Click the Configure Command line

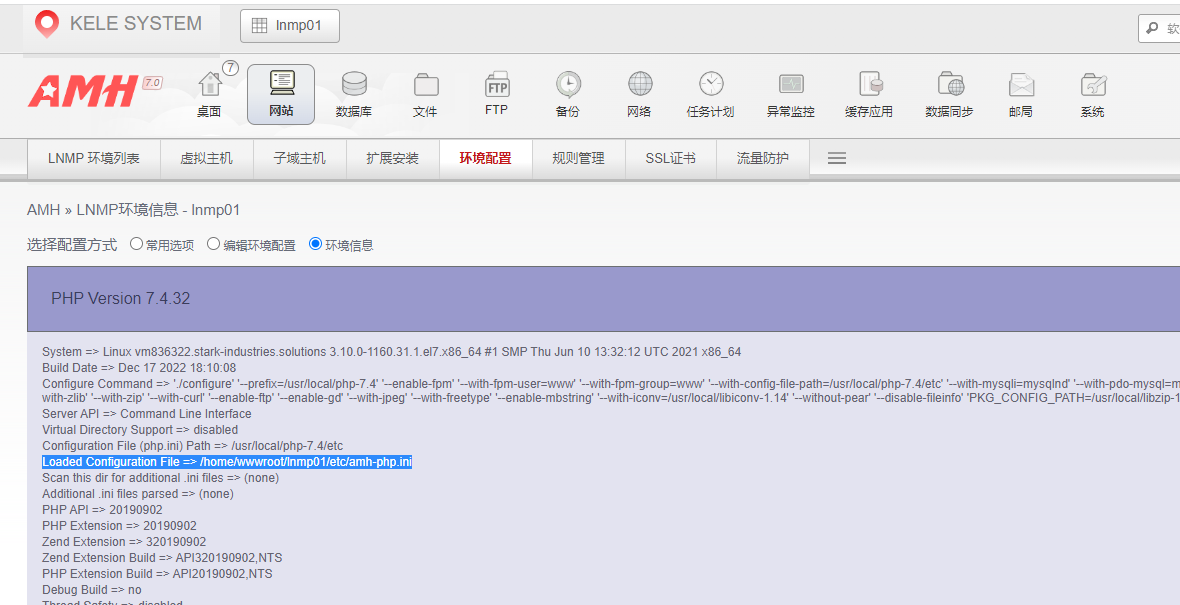[610, 391]
